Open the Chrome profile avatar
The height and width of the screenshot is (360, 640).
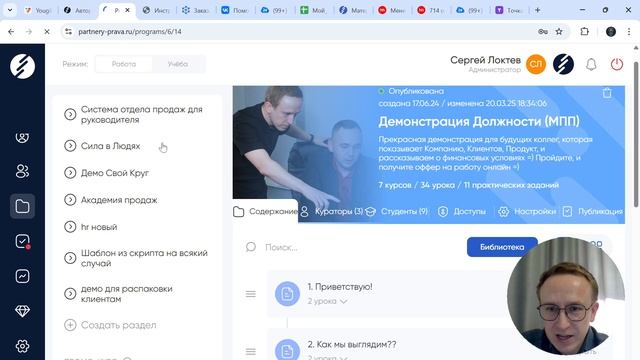(611, 31)
